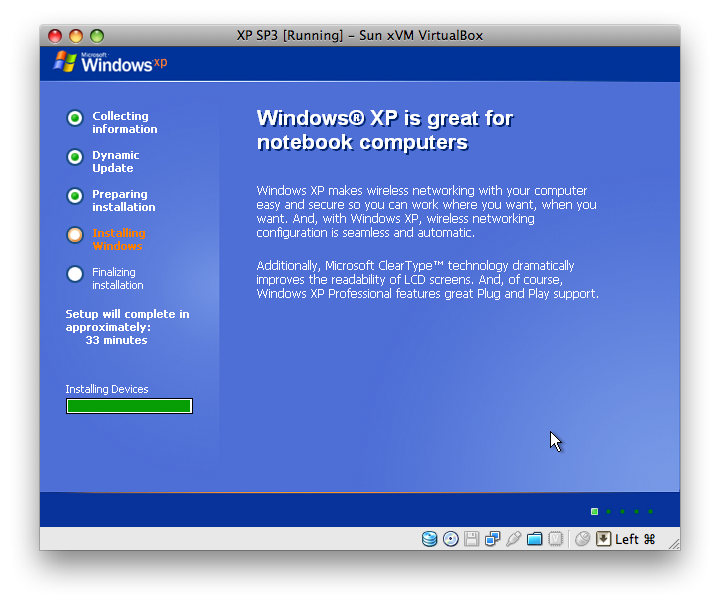Click the 'Dynamic Update' label
The width and height of the screenshot is (720, 605).
point(115,162)
